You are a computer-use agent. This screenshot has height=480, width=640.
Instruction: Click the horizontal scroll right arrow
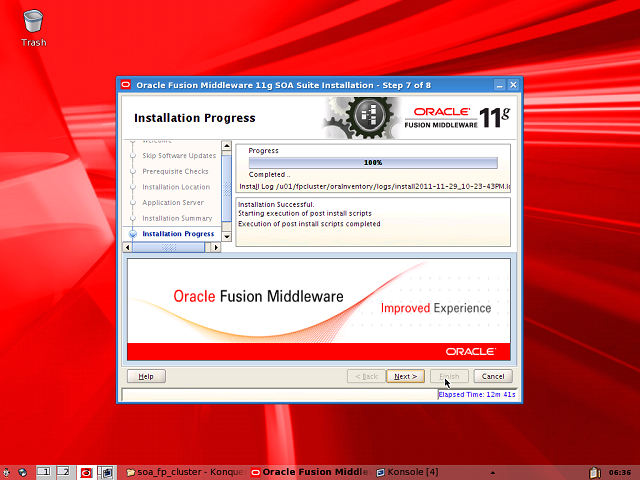(x=216, y=247)
